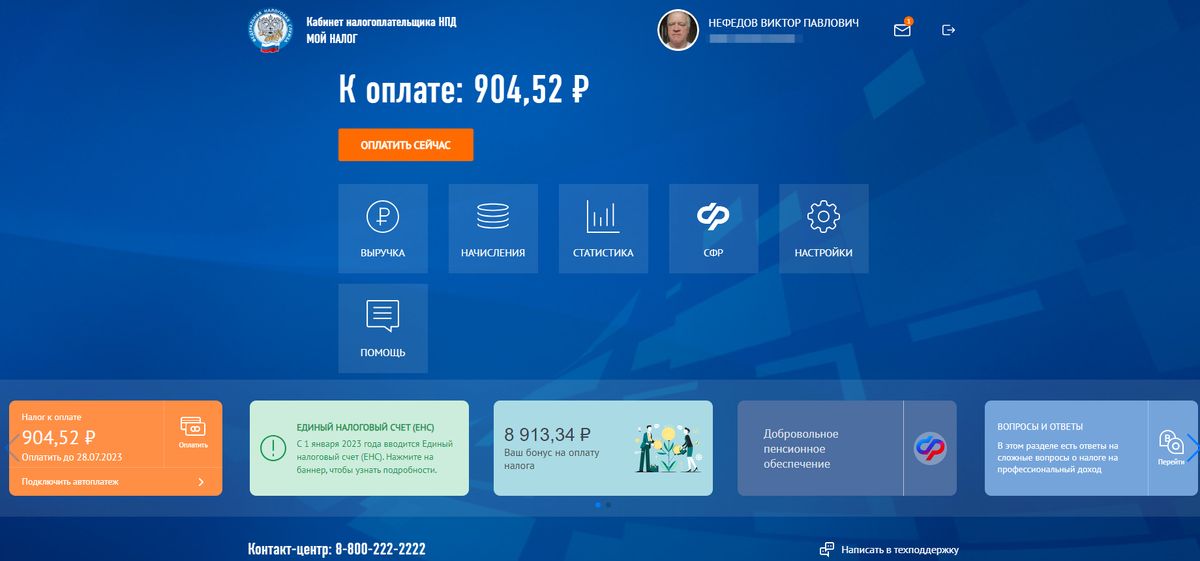Open the СТАТИСТИКА bar chart tile
The height and width of the screenshot is (561, 1200).
coord(603,228)
